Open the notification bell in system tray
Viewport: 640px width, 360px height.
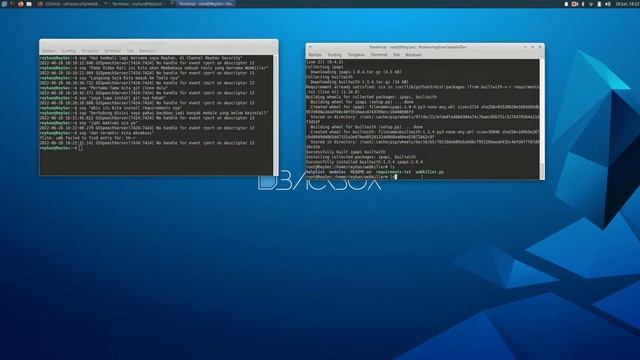click(567, 4)
